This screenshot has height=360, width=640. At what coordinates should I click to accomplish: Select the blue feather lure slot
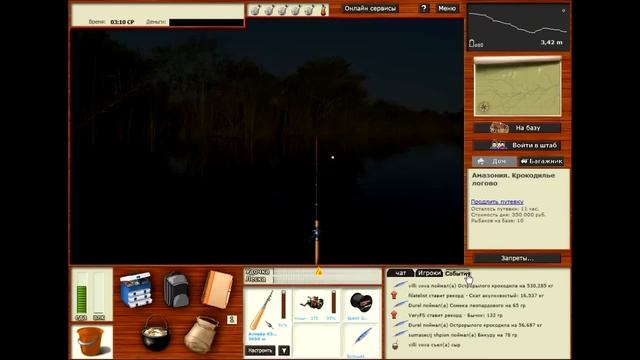(x=362, y=338)
